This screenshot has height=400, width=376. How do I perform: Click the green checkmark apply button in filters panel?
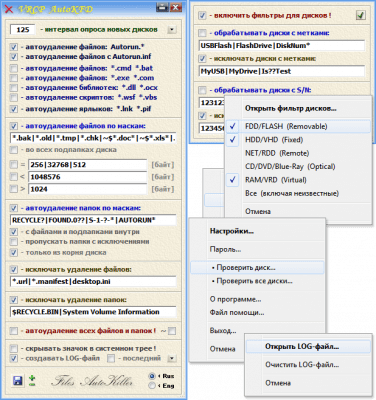pos(360,15)
